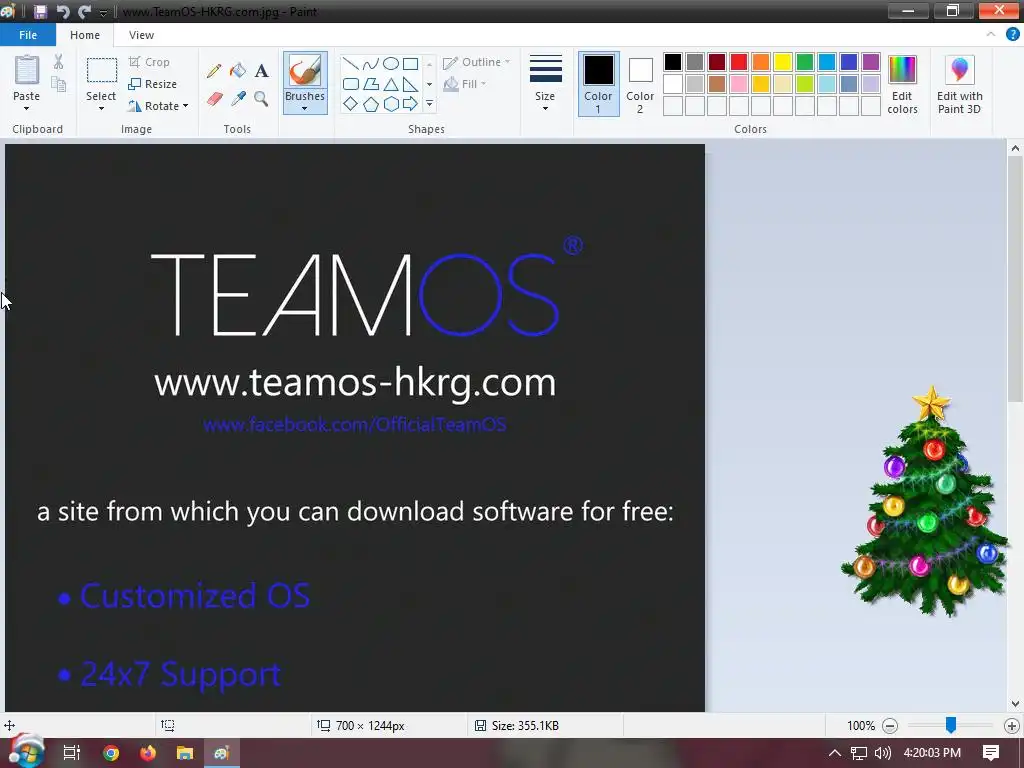Pick the yellow color swatch
1024x768 pixels.
(x=782, y=62)
